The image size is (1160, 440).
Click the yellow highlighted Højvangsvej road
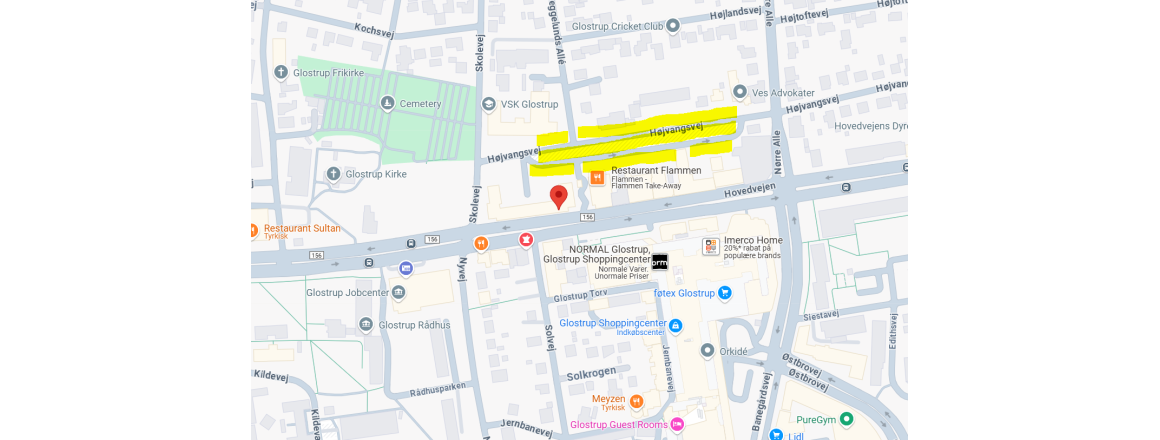tap(637, 139)
